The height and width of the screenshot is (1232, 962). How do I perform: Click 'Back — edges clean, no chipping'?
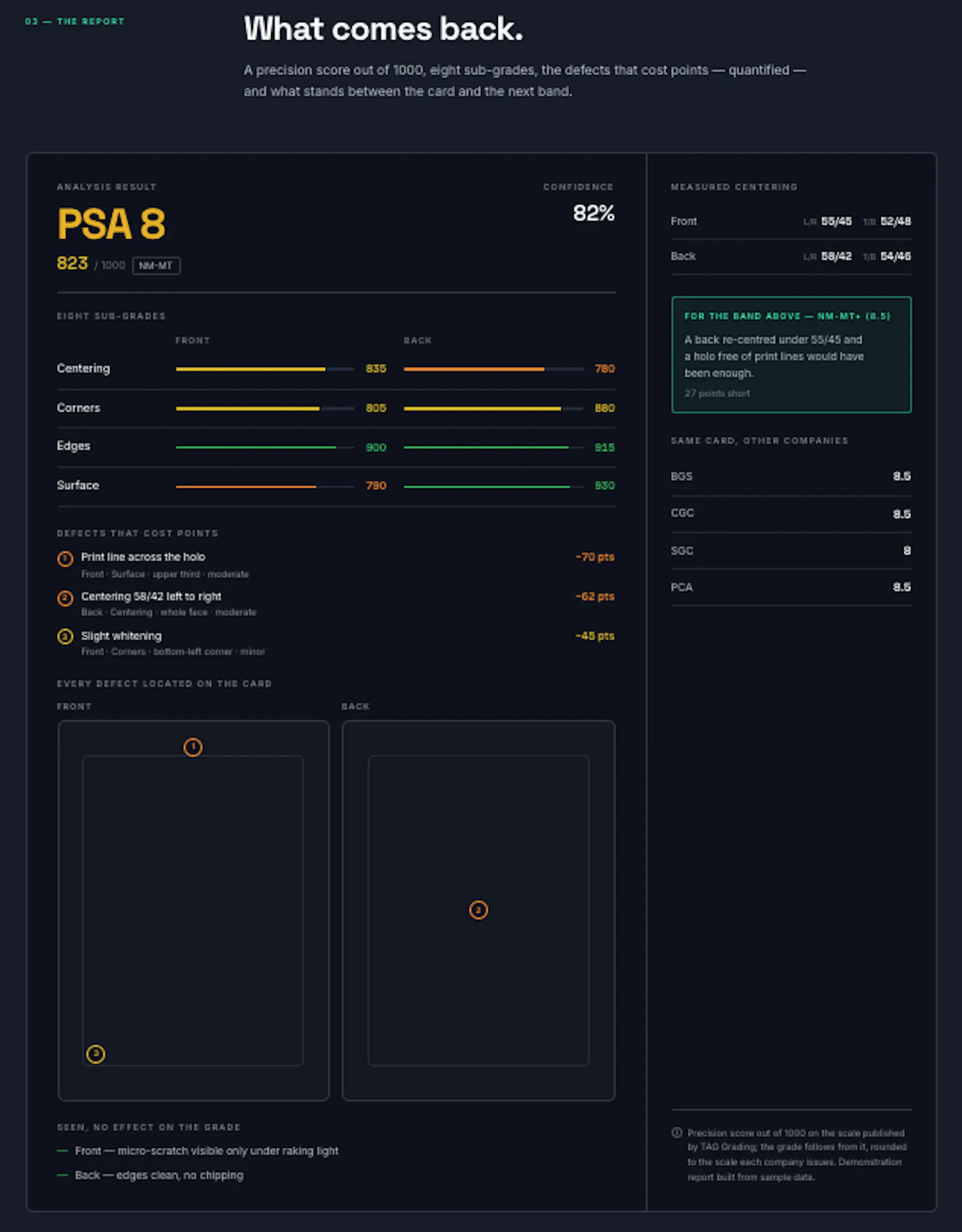tap(159, 1176)
